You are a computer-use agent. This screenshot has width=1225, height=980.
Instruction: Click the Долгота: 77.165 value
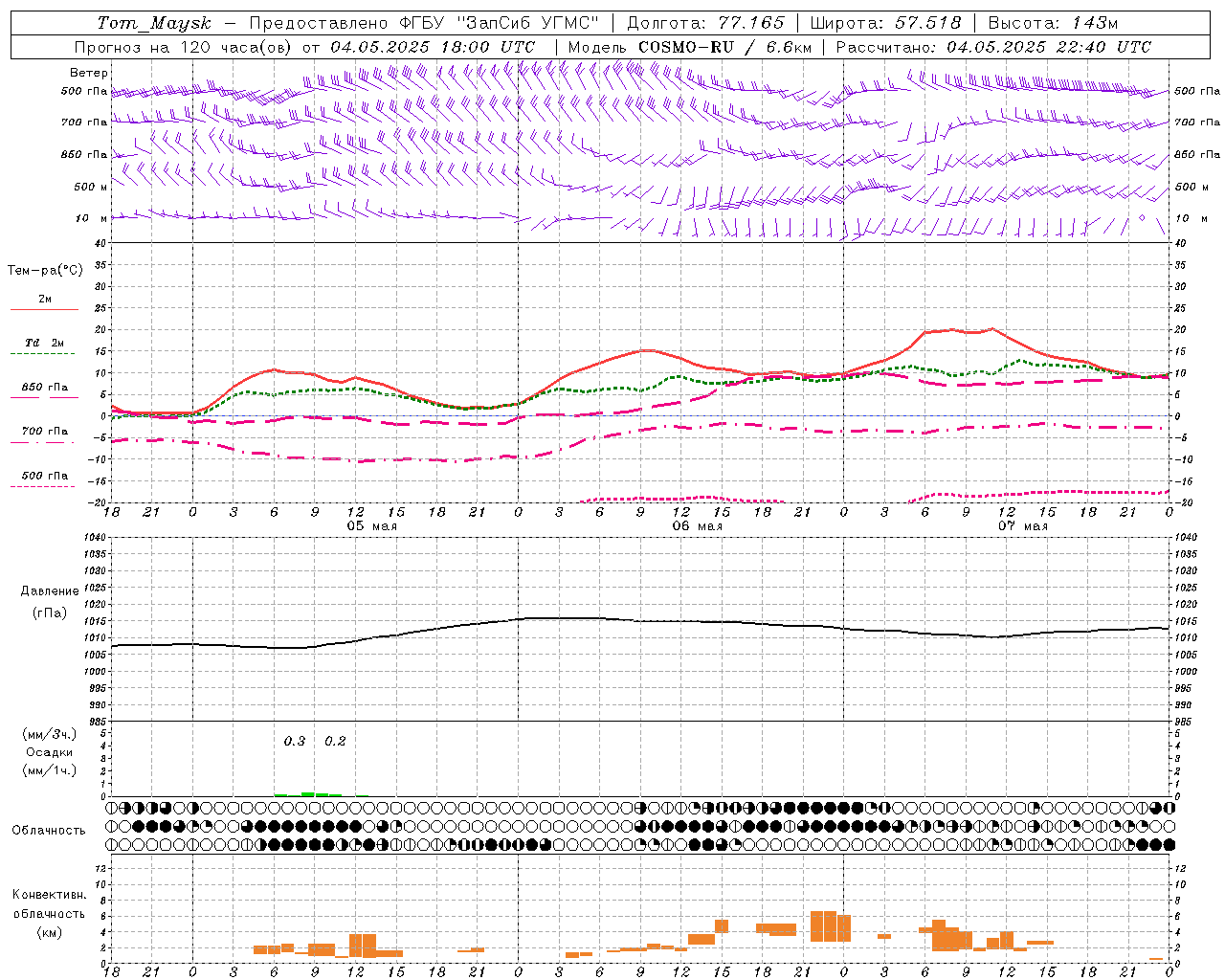pyautogui.click(x=705, y=23)
